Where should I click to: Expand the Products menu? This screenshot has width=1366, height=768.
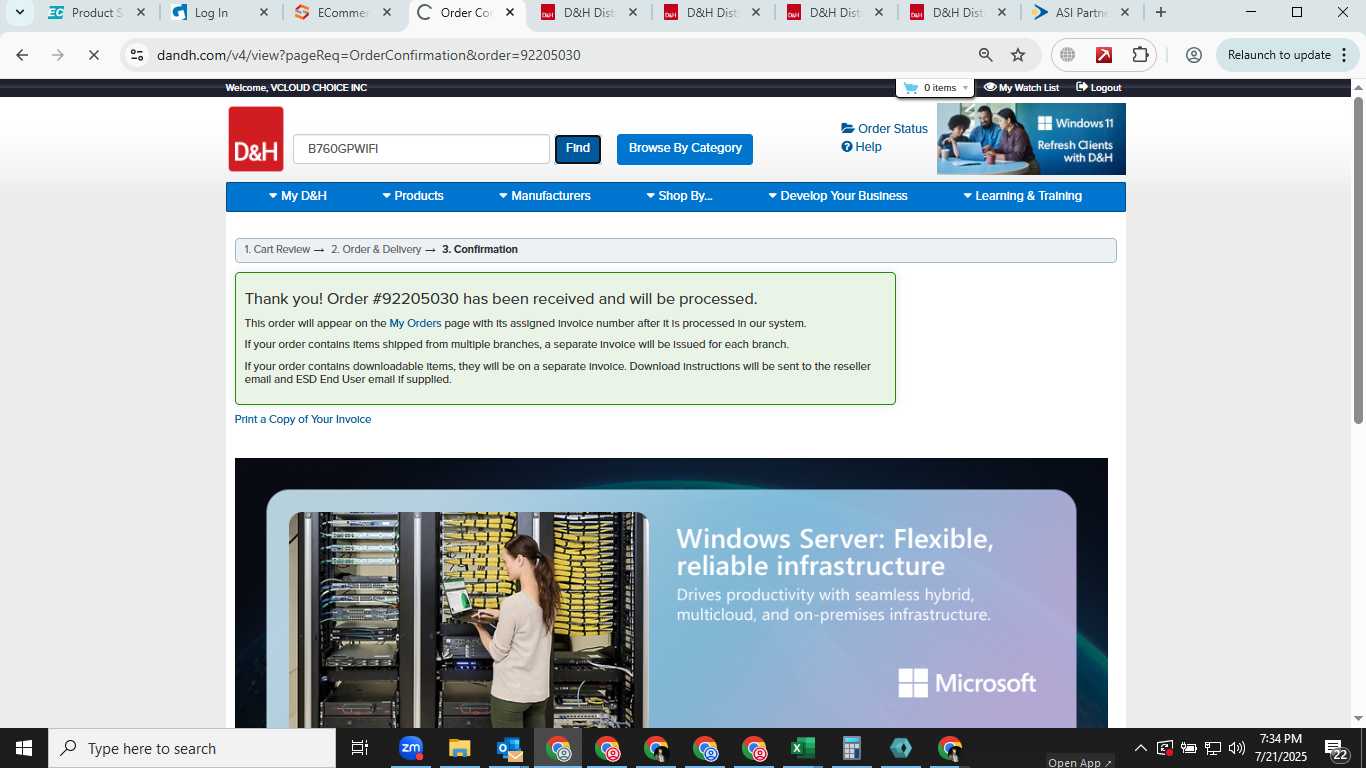click(x=413, y=196)
